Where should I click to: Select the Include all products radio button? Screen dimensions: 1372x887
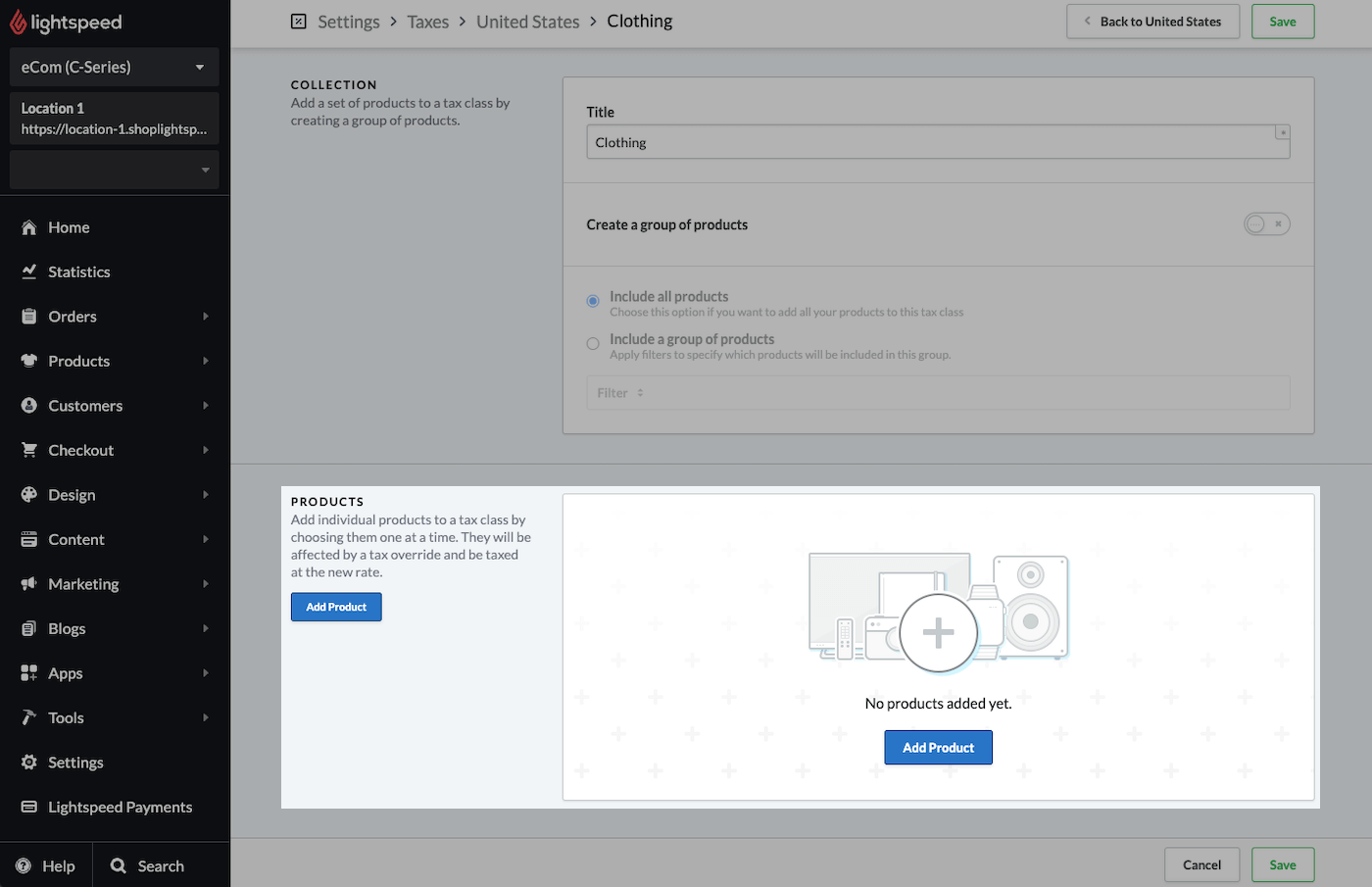coord(592,301)
